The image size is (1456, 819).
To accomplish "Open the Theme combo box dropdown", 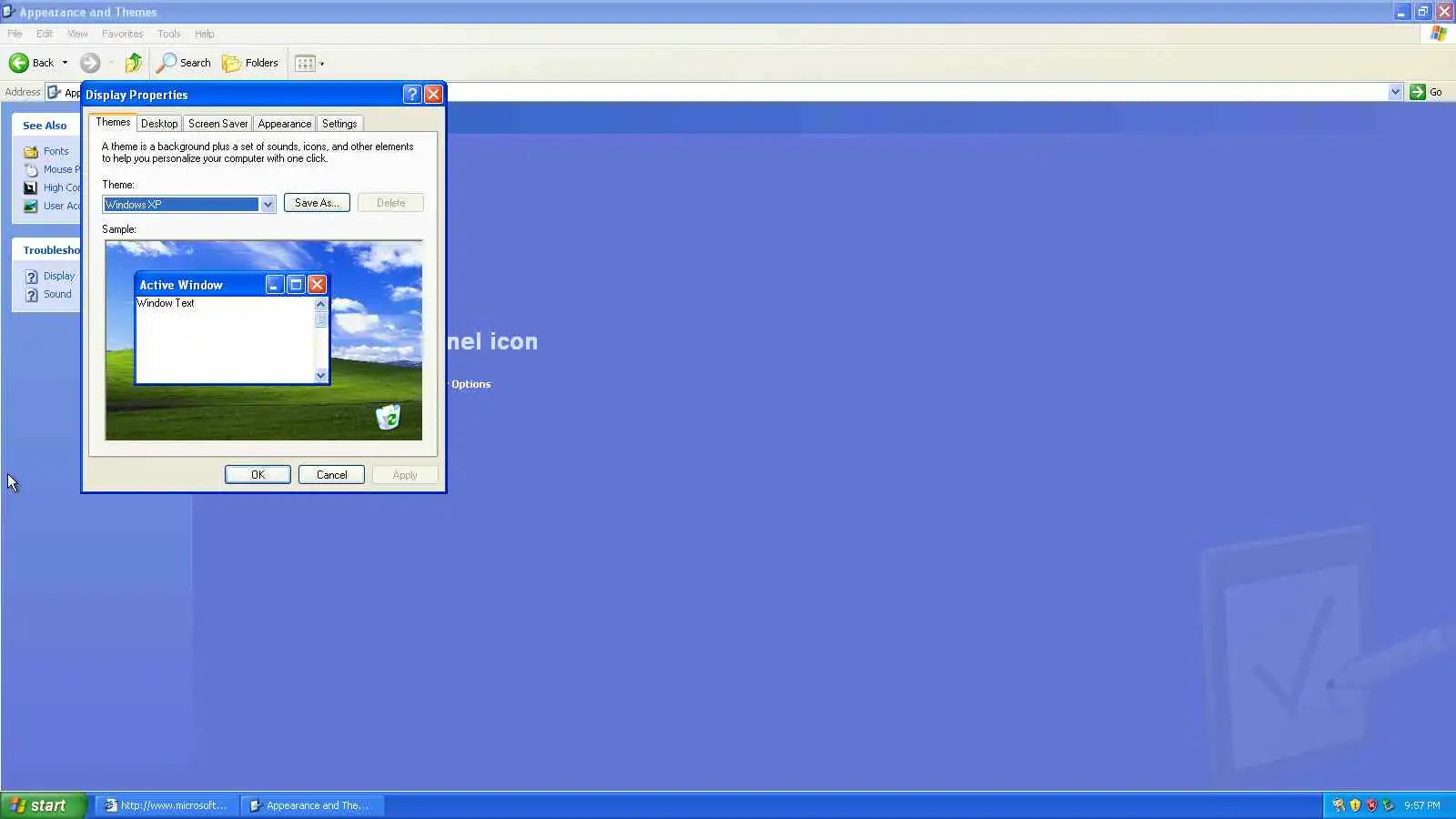I will tap(268, 205).
